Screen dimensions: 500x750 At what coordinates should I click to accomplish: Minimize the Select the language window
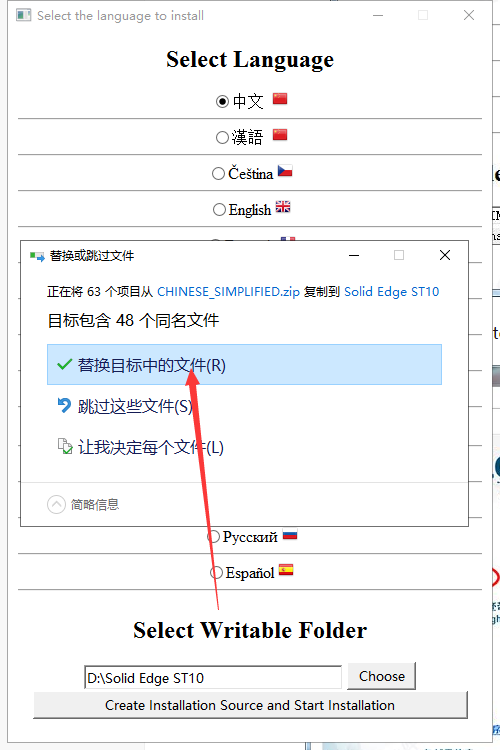(378, 15)
